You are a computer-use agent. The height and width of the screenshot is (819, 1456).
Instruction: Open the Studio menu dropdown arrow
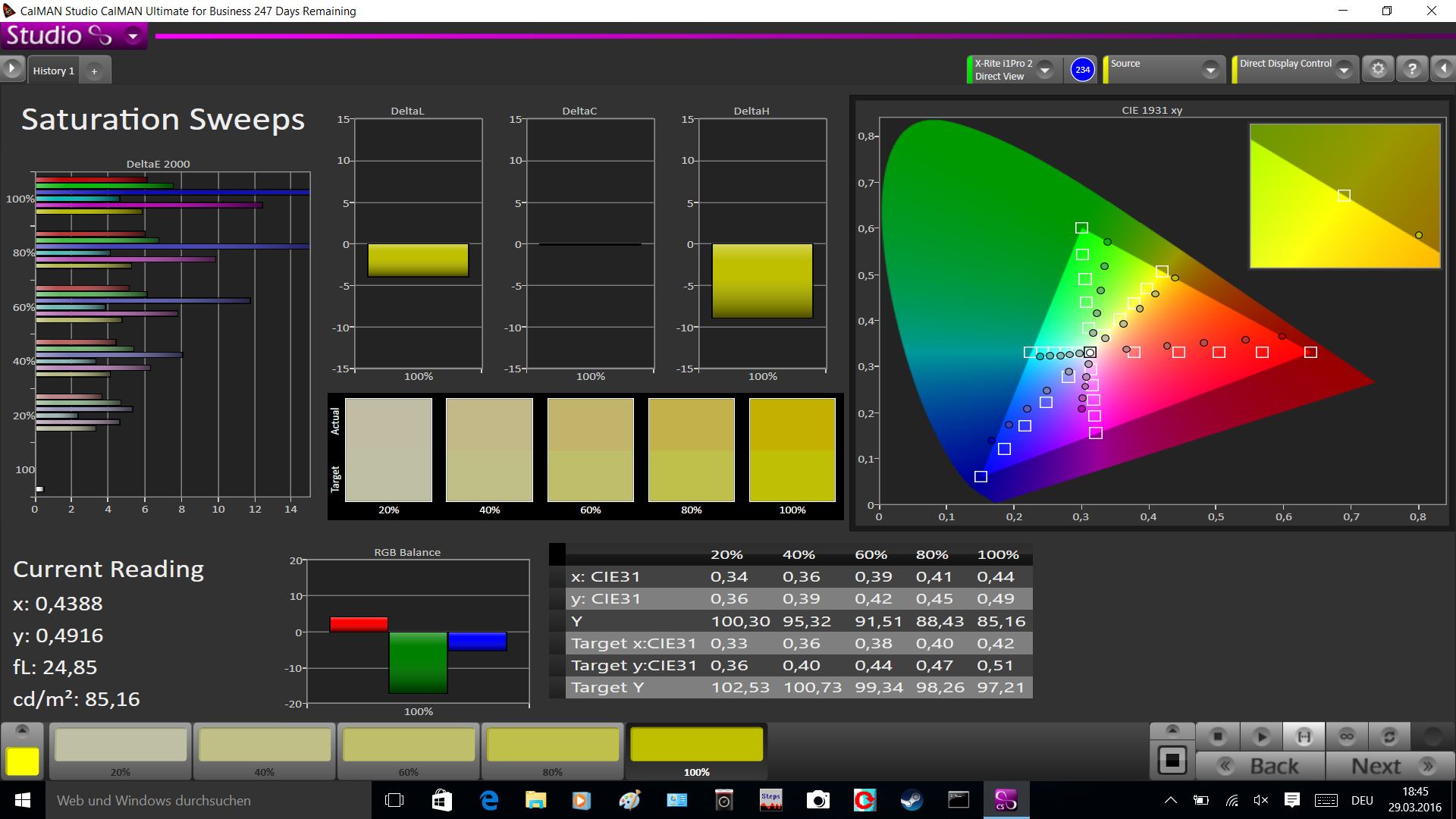133,36
